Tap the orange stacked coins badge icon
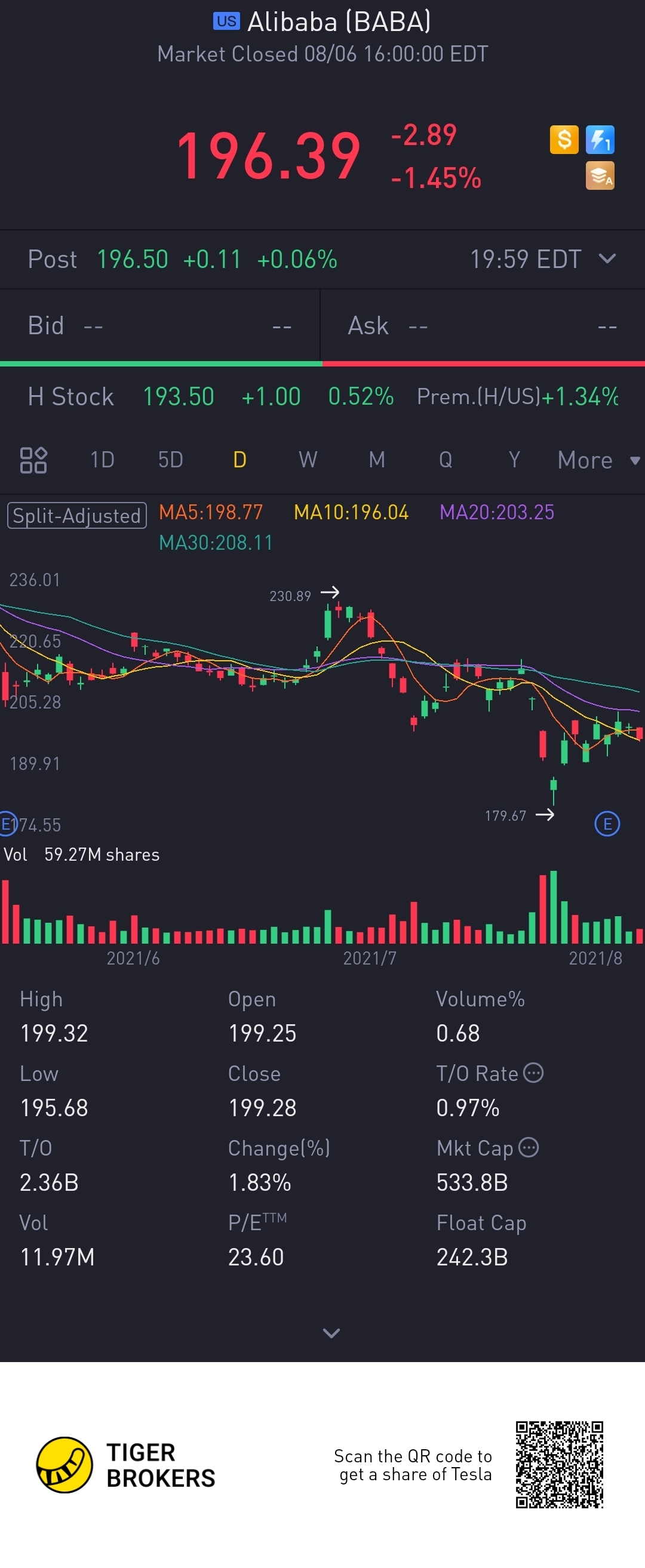The height and width of the screenshot is (1568, 645). coord(600,176)
